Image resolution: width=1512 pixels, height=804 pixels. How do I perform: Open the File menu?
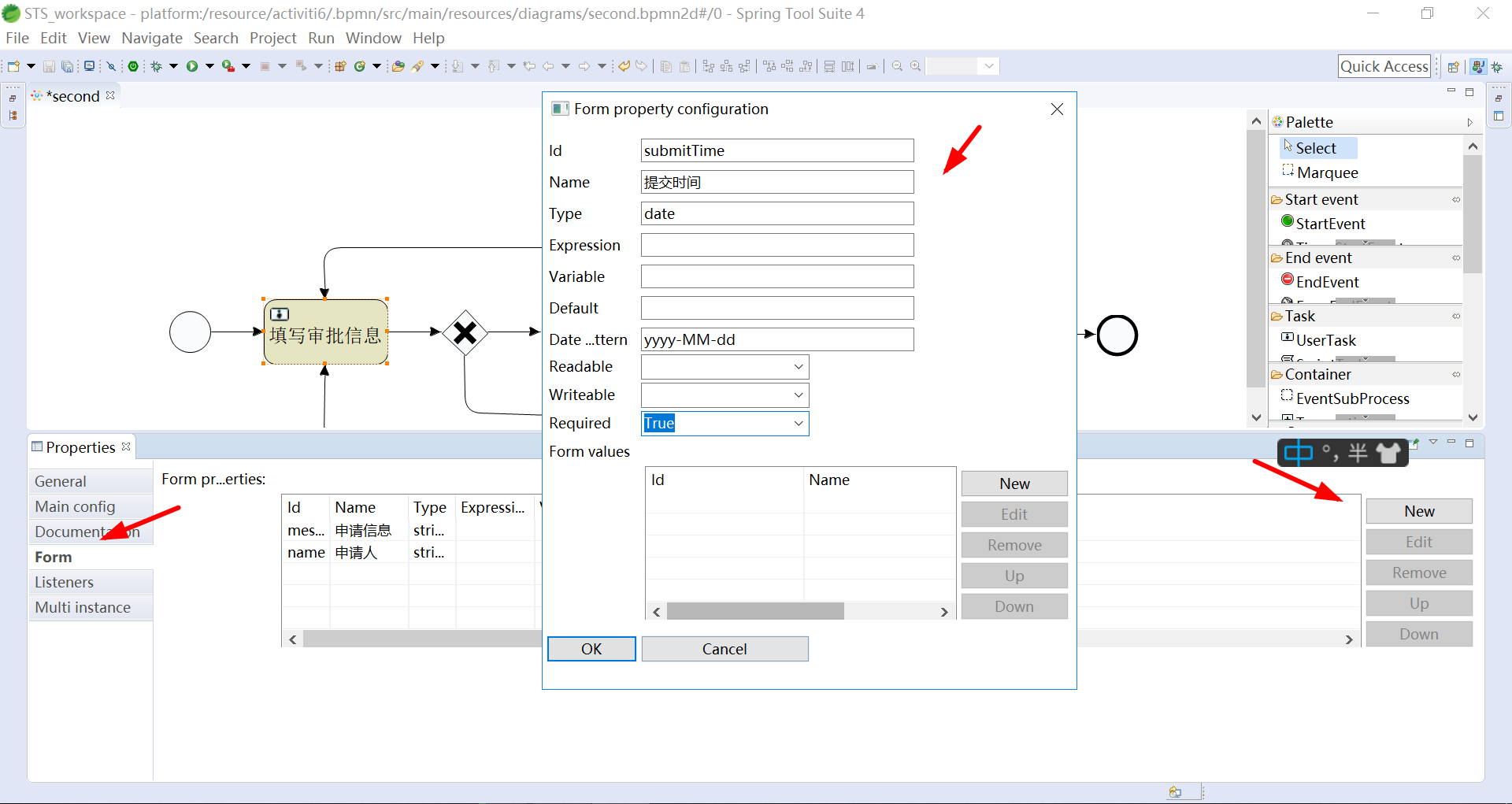coord(17,38)
